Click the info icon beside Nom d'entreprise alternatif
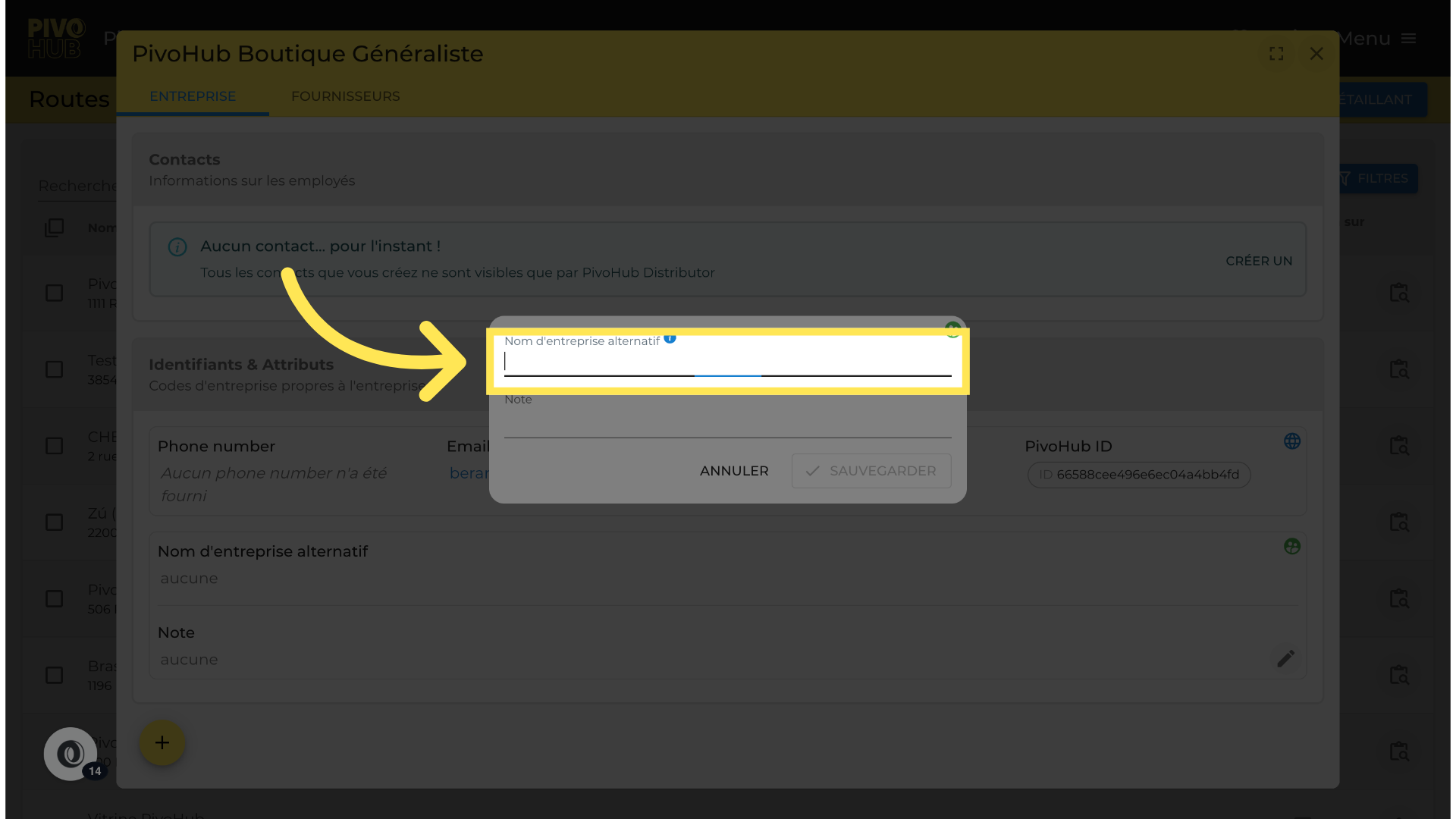Image resolution: width=1456 pixels, height=819 pixels. tap(670, 339)
